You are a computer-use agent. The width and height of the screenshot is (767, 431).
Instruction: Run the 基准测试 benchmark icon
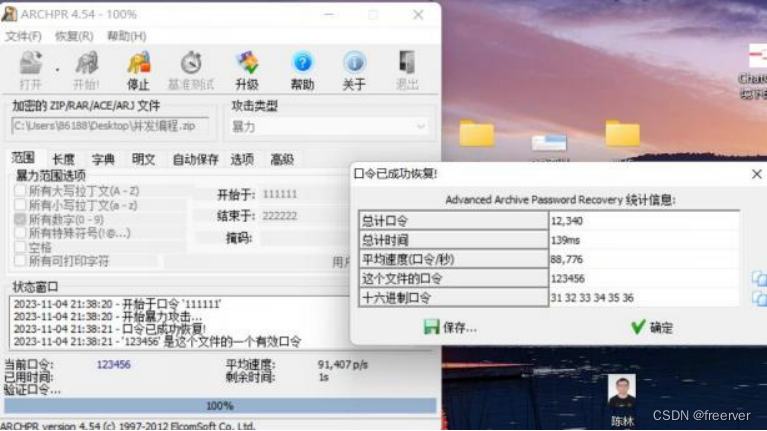click(x=191, y=70)
